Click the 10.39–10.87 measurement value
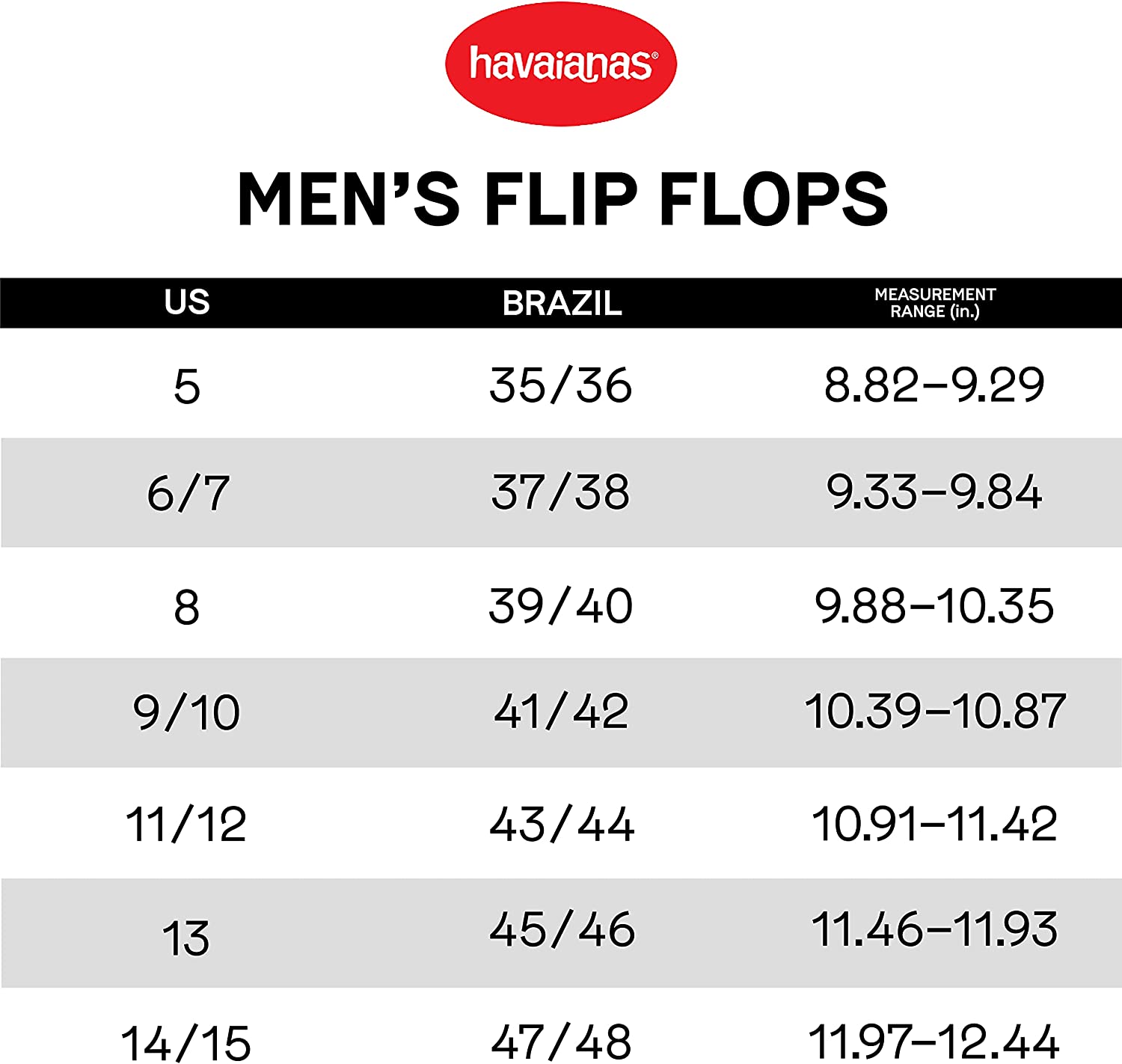This screenshot has height=1064, width=1122. [x=935, y=712]
